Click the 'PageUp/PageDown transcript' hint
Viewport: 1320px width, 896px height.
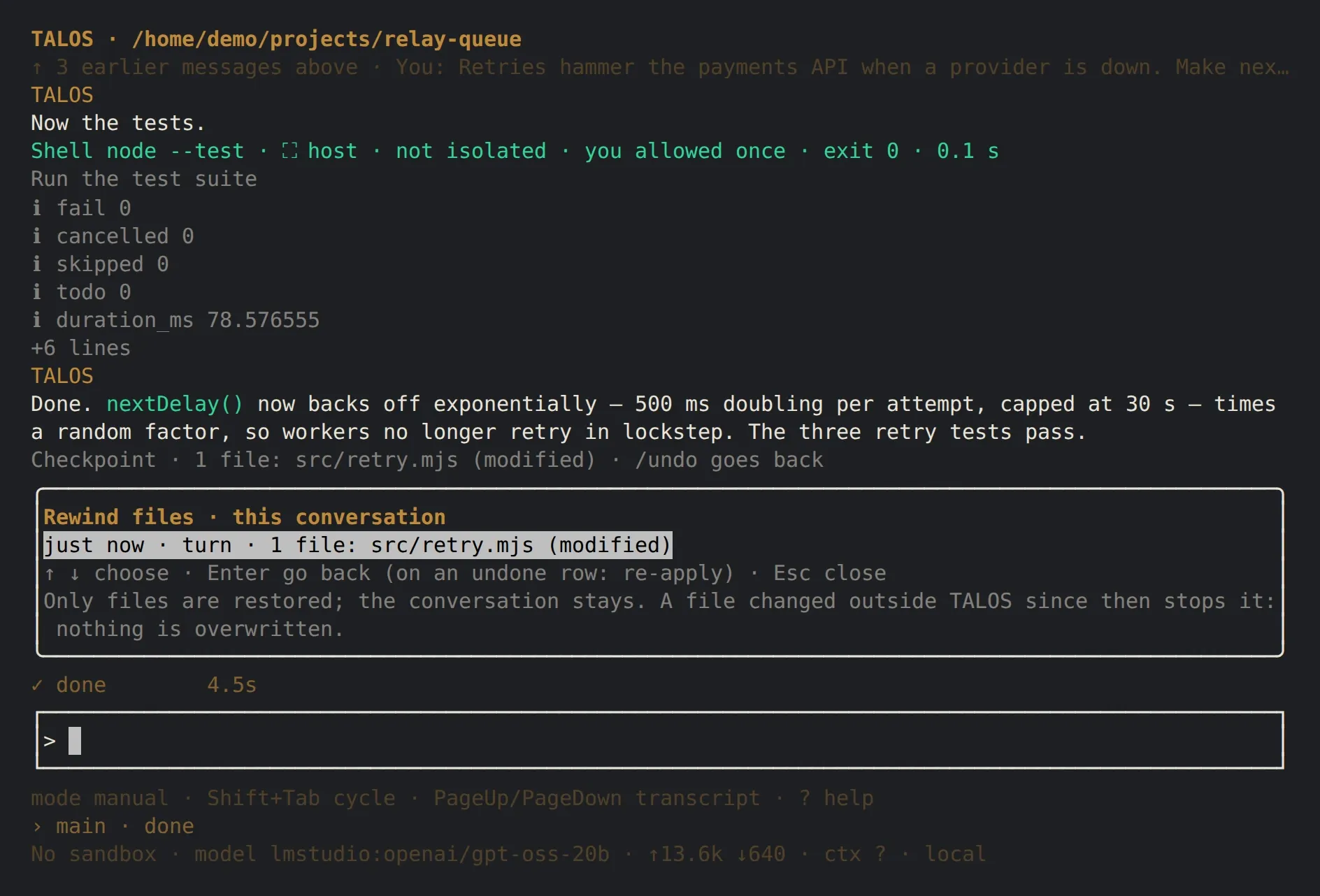(x=597, y=798)
